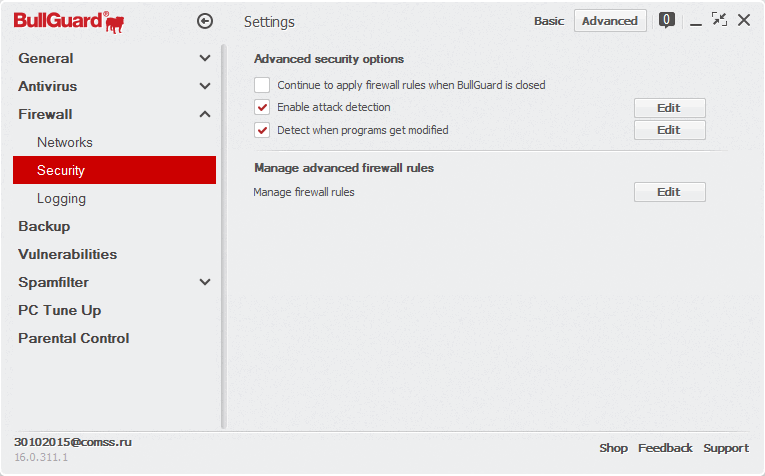Click Manage advanced firewall rules heading
Viewport: 765px width, 476px height.
(344, 168)
